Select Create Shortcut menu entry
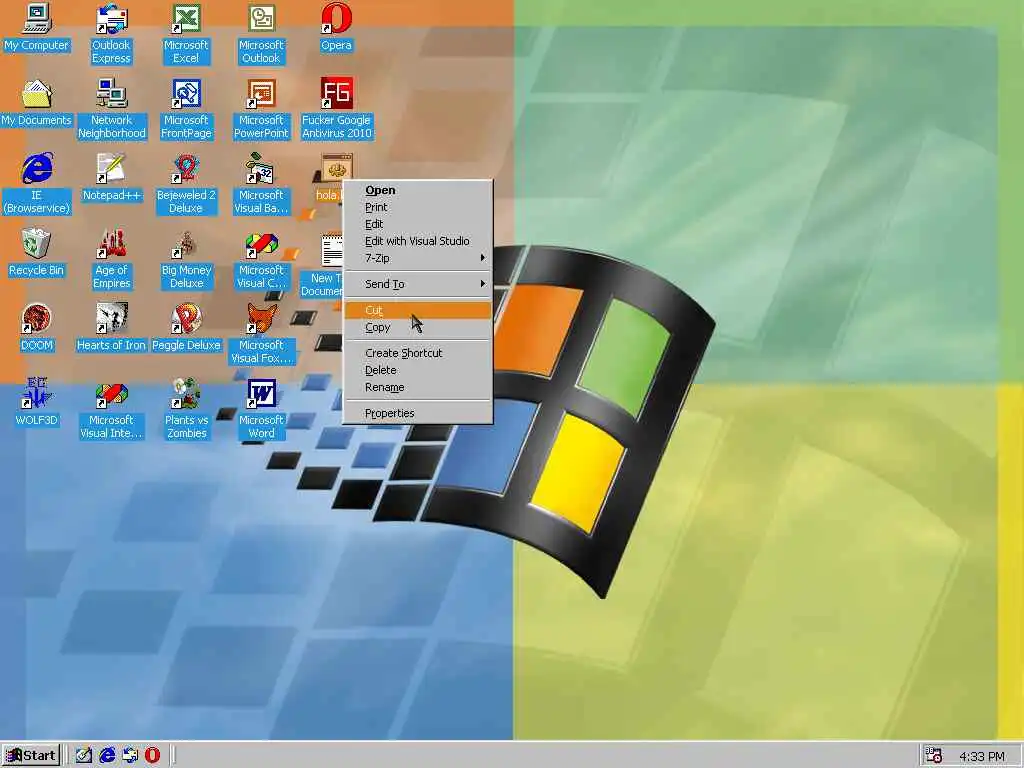1024x768 pixels. [418, 353]
